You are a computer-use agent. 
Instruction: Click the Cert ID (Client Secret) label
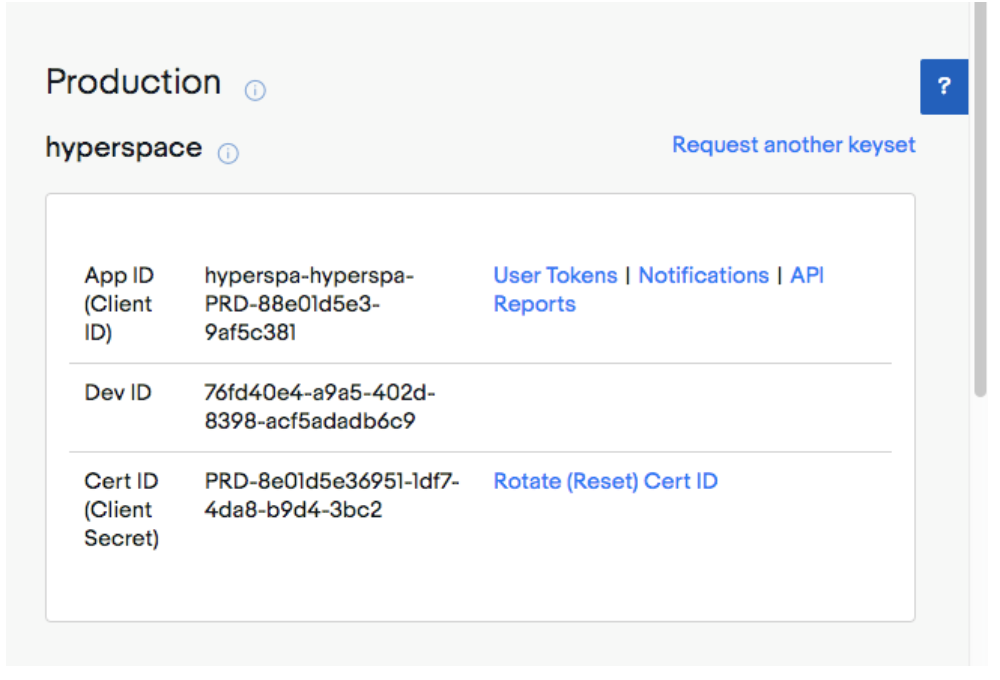tap(121, 510)
